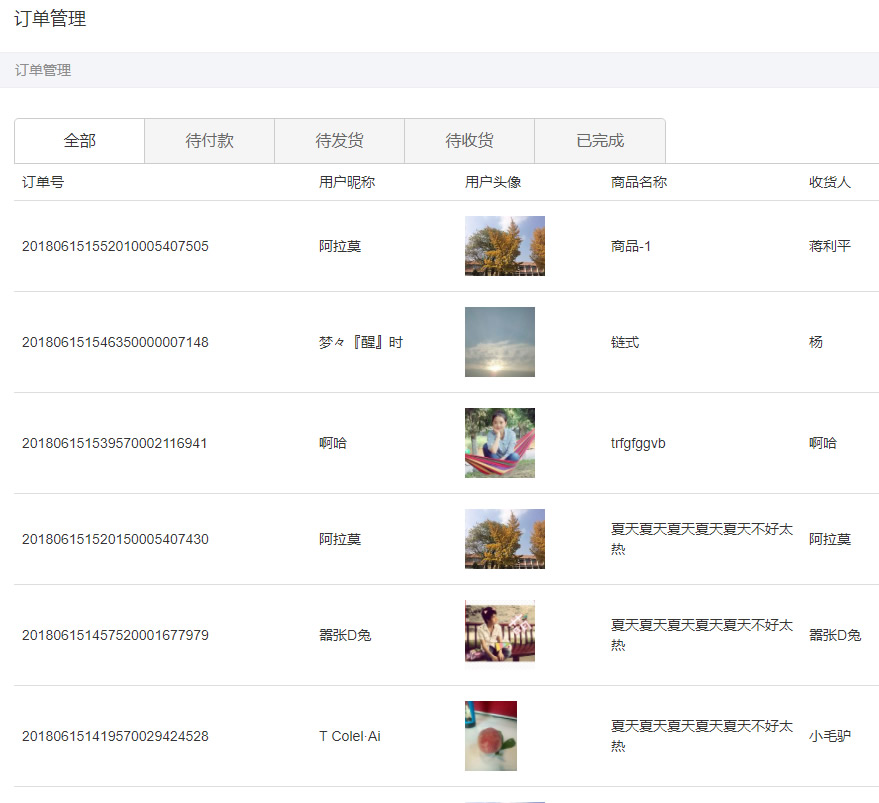Image resolution: width=879 pixels, height=803 pixels.
Task: Click the 收货人 column header
Action: [830, 182]
